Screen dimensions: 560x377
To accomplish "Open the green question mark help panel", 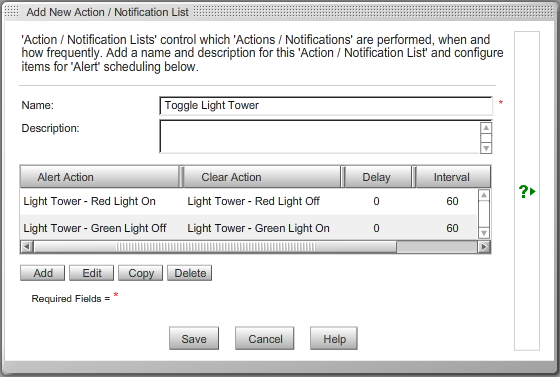I will point(527,192).
